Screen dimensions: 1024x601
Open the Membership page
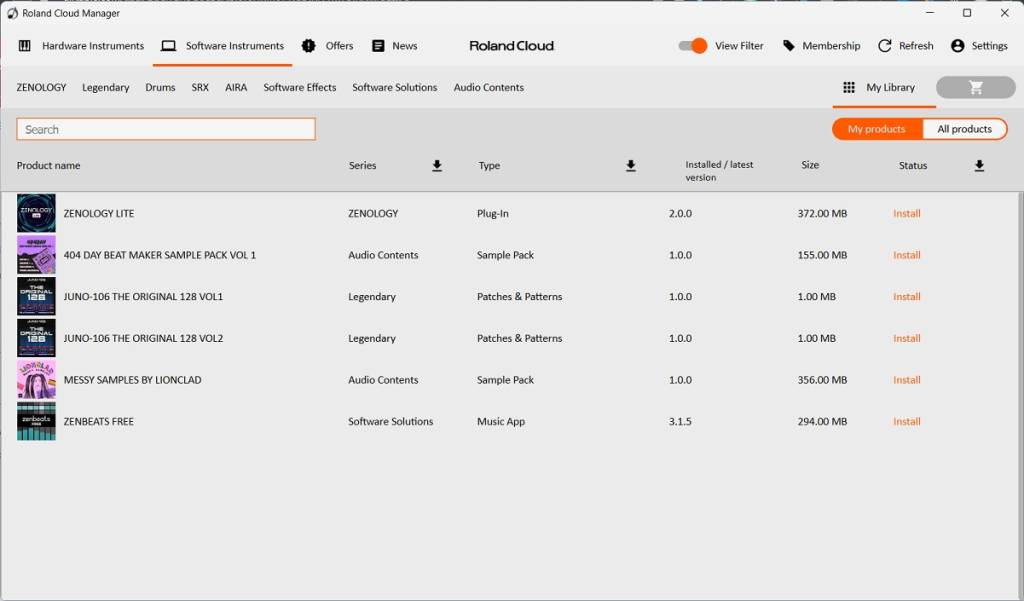point(831,45)
